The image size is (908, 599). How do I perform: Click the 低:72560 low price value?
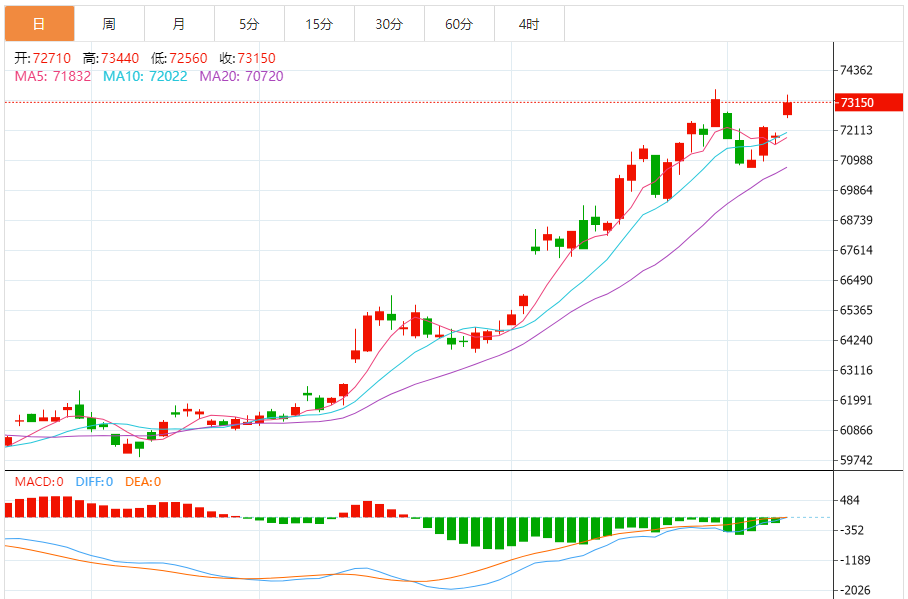[x=179, y=58]
